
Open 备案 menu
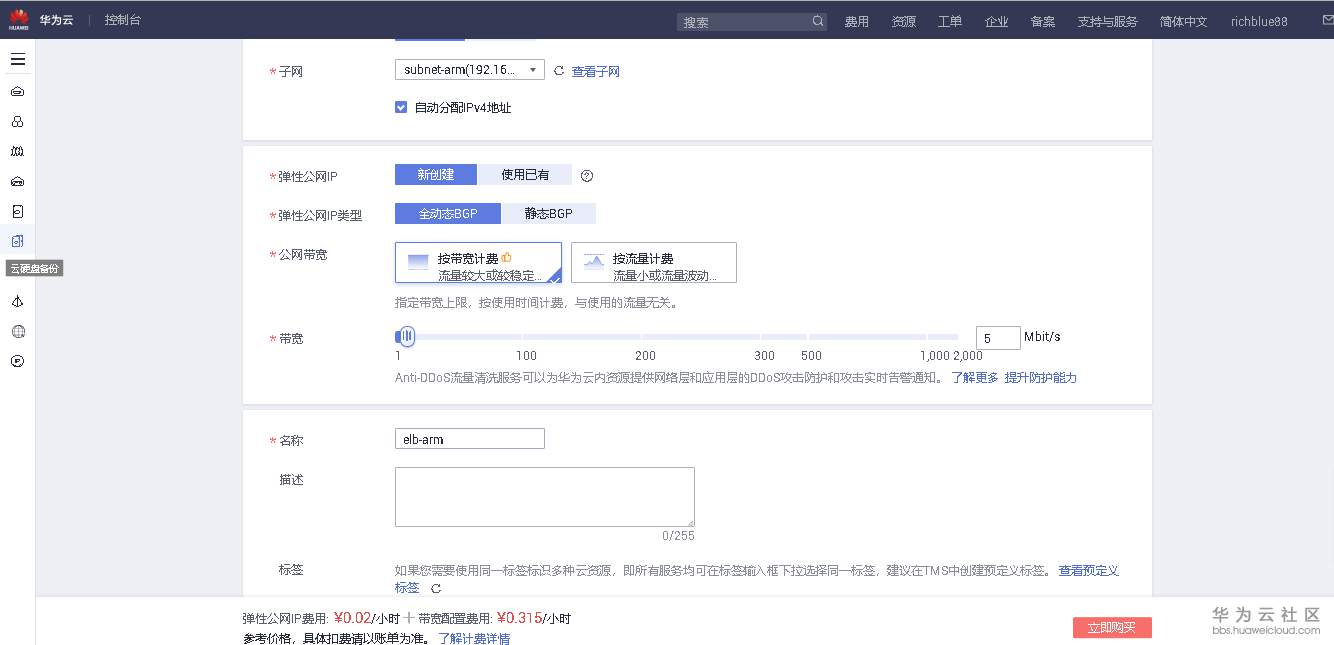click(x=1043, y=21)
